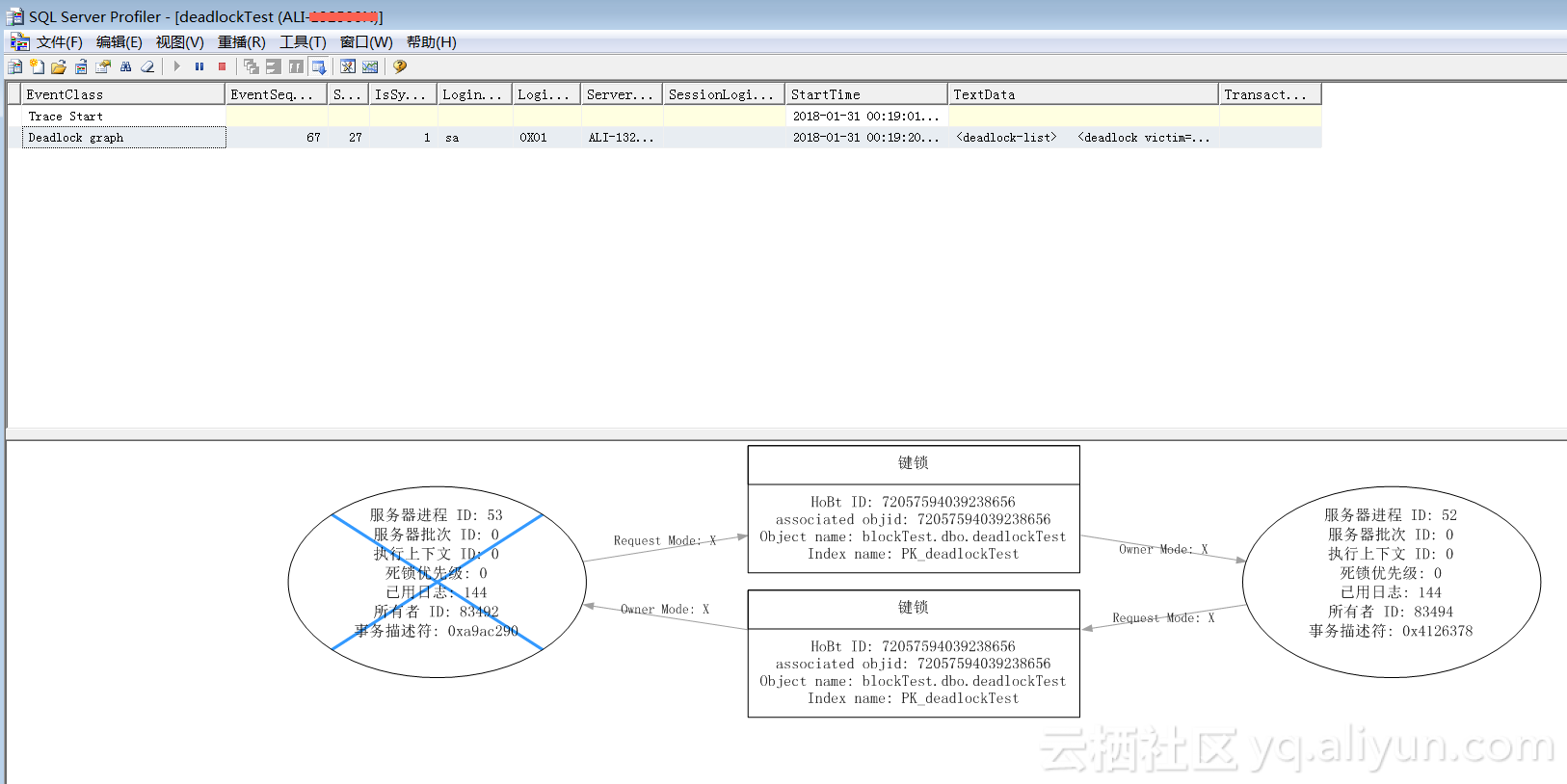The width and height of the screenshot is (1567, 784).
Task: Start the selected trace
Action: 177,66
